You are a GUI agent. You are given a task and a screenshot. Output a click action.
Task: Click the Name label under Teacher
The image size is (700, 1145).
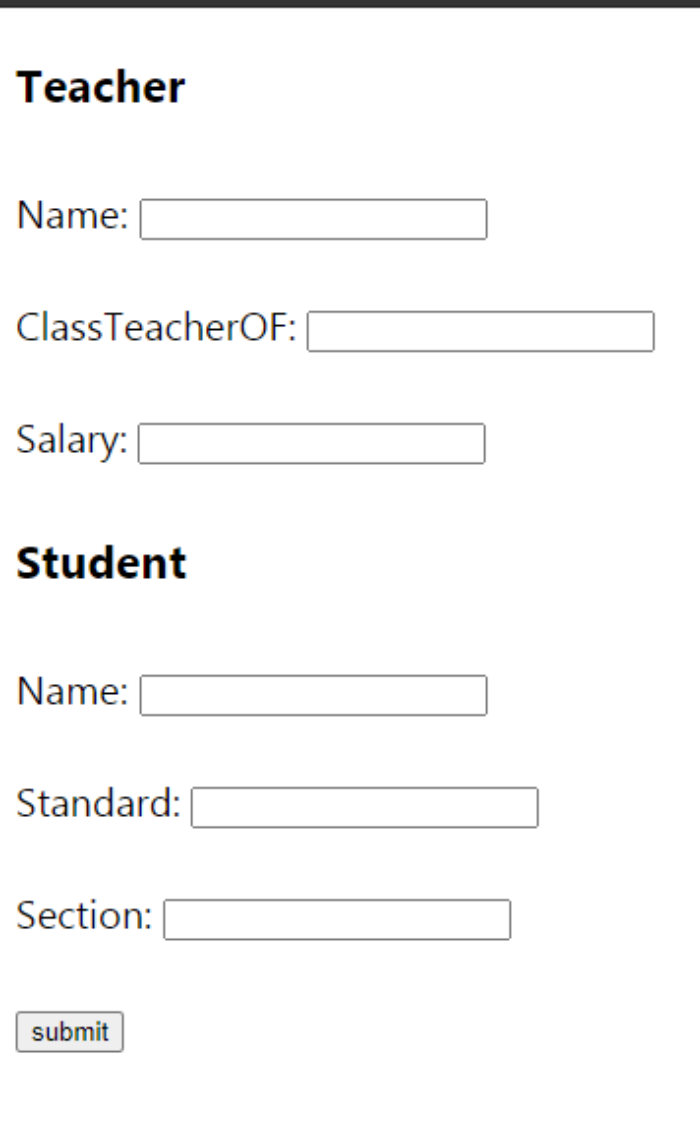(72, 216)
